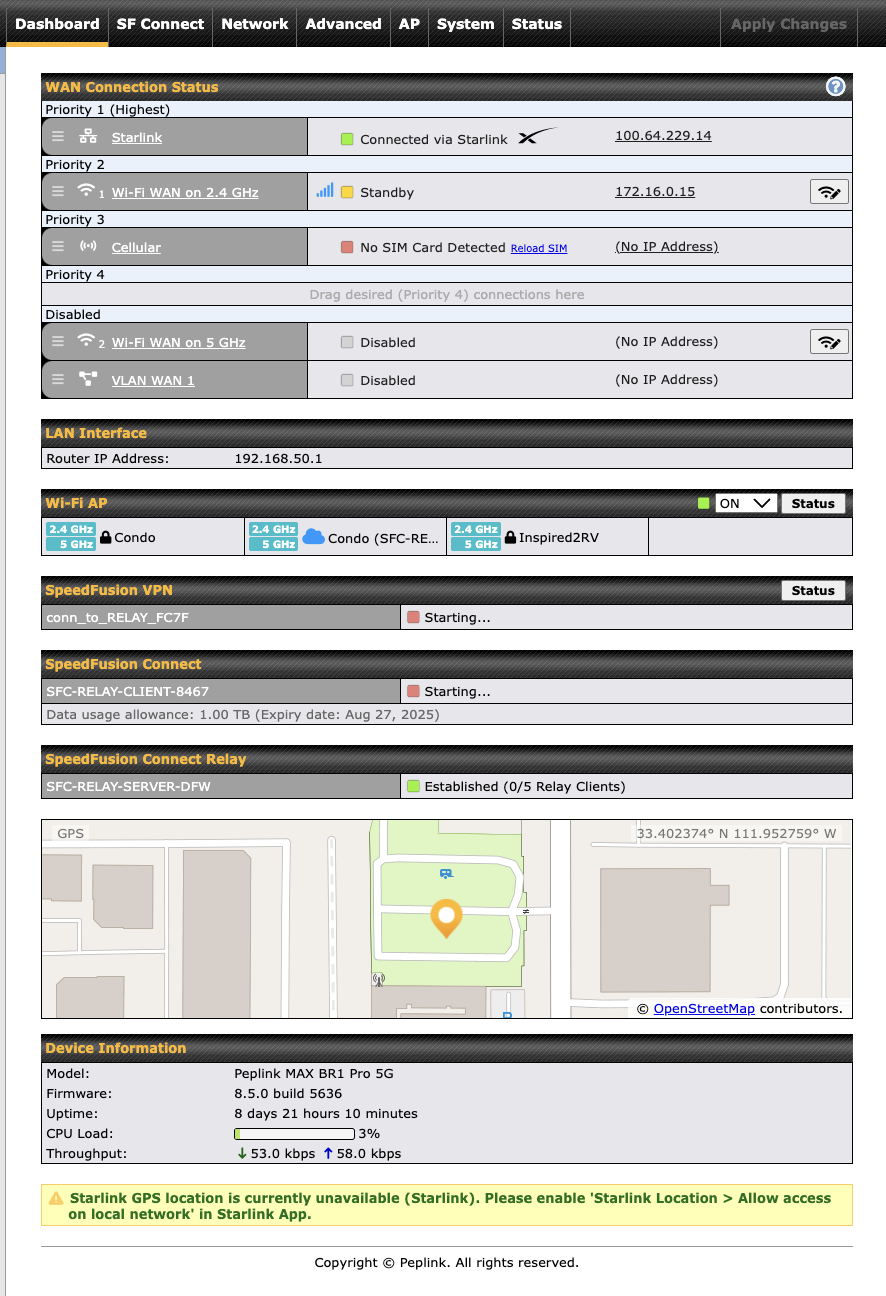Open the OpenStreetMap link
This screenshot has width=886, height=1296.
[703, 1008]
